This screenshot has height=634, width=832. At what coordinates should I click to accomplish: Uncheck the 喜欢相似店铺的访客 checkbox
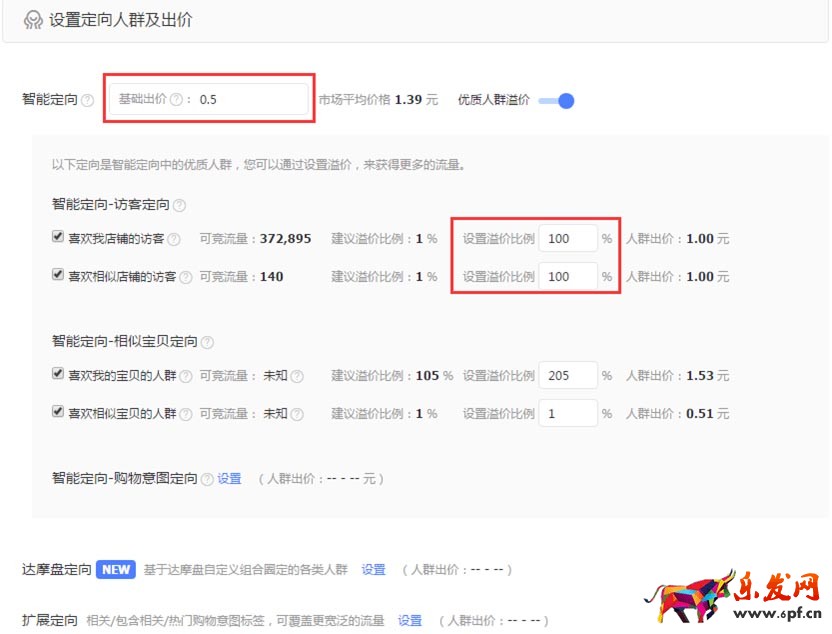[x=57, y=276]
